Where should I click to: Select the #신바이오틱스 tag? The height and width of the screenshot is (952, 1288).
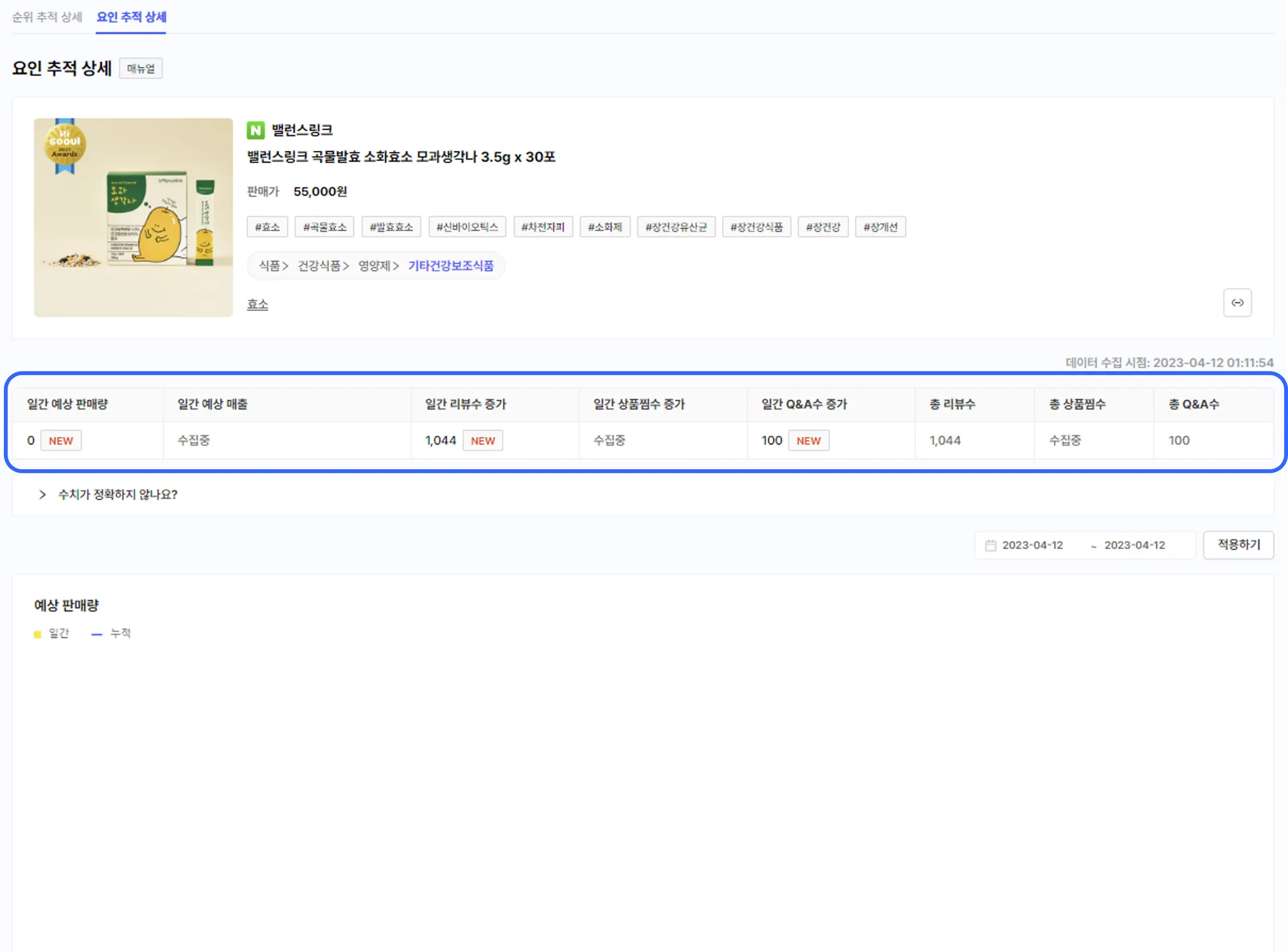(x=467, y=227)
